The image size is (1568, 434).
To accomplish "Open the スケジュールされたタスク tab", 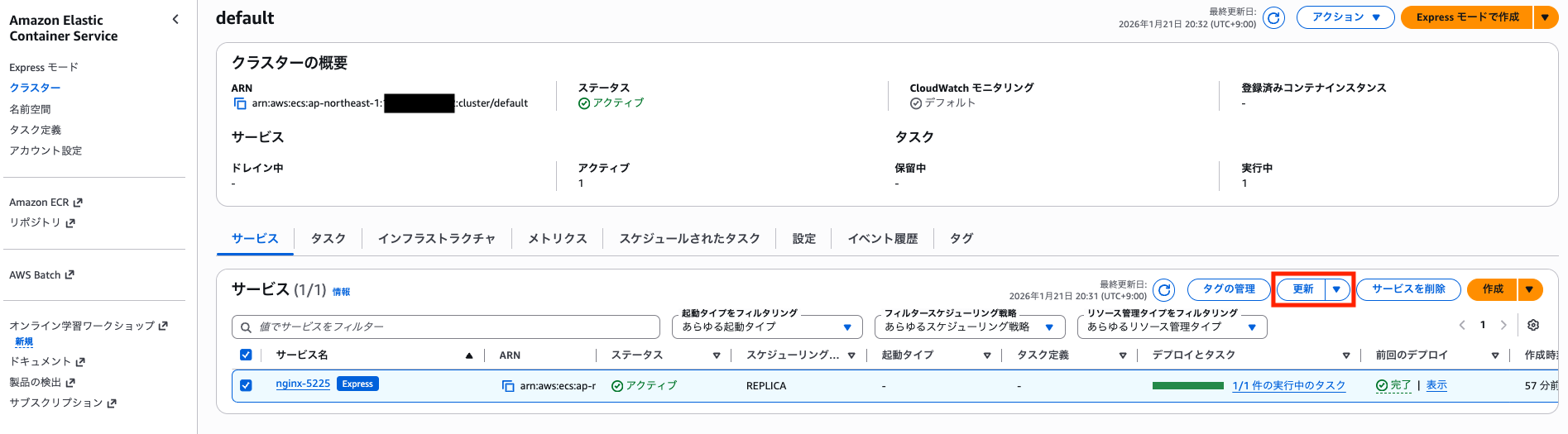I will [x=690, y=238].
